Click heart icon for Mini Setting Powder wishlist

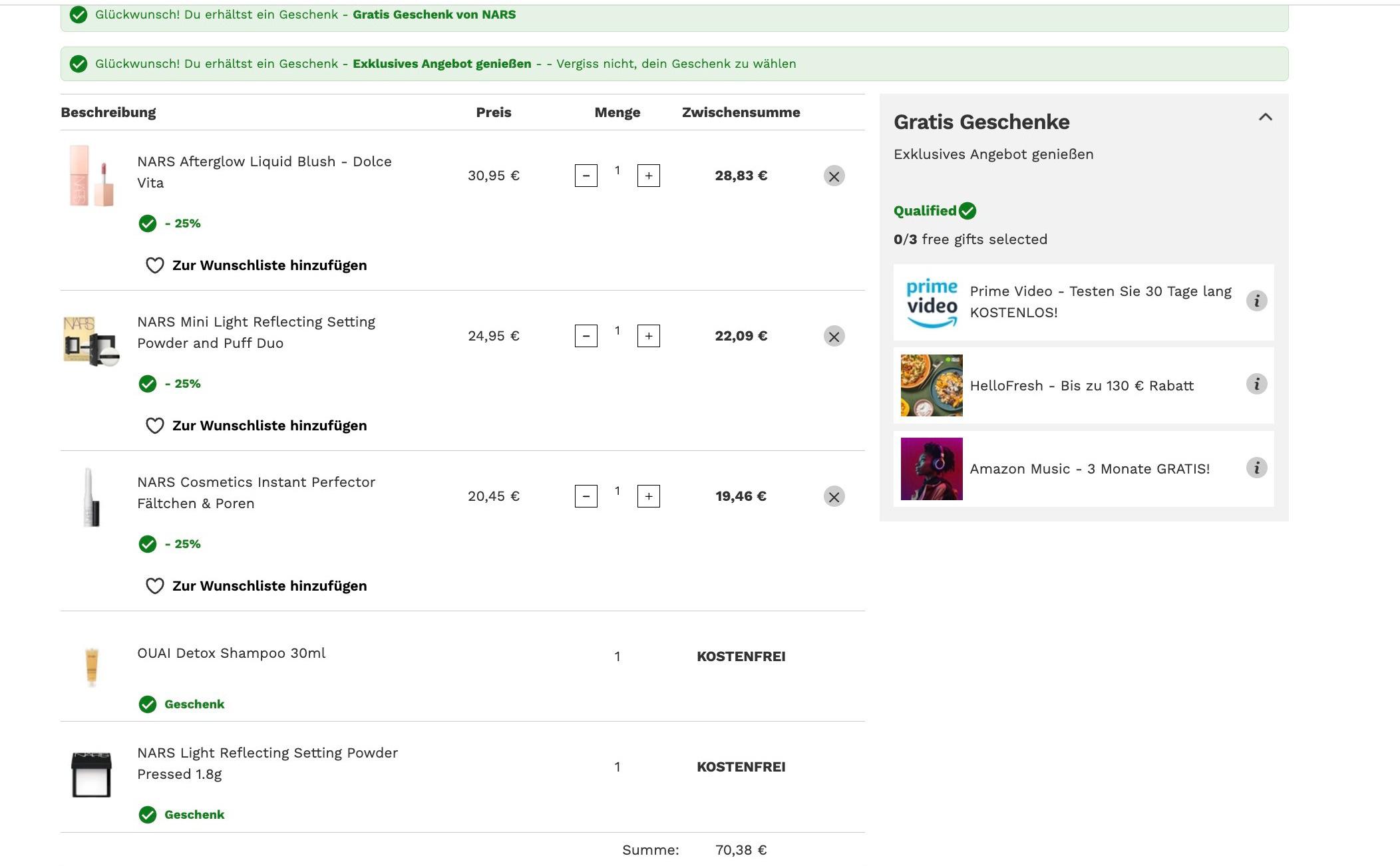(x=154, y=426)
